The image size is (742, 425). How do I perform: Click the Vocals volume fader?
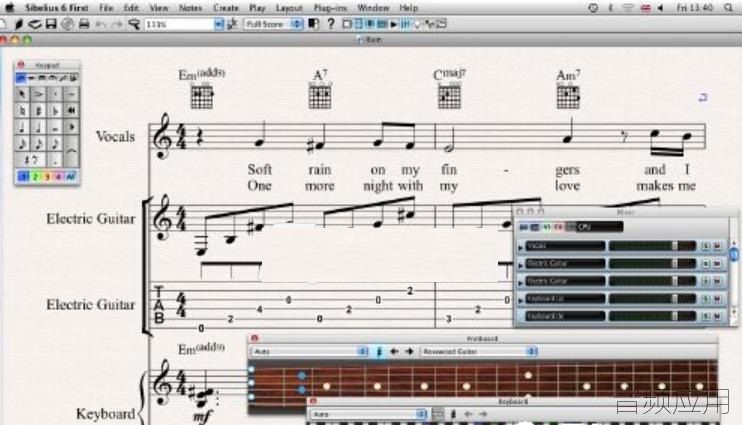tap(675, 246)
